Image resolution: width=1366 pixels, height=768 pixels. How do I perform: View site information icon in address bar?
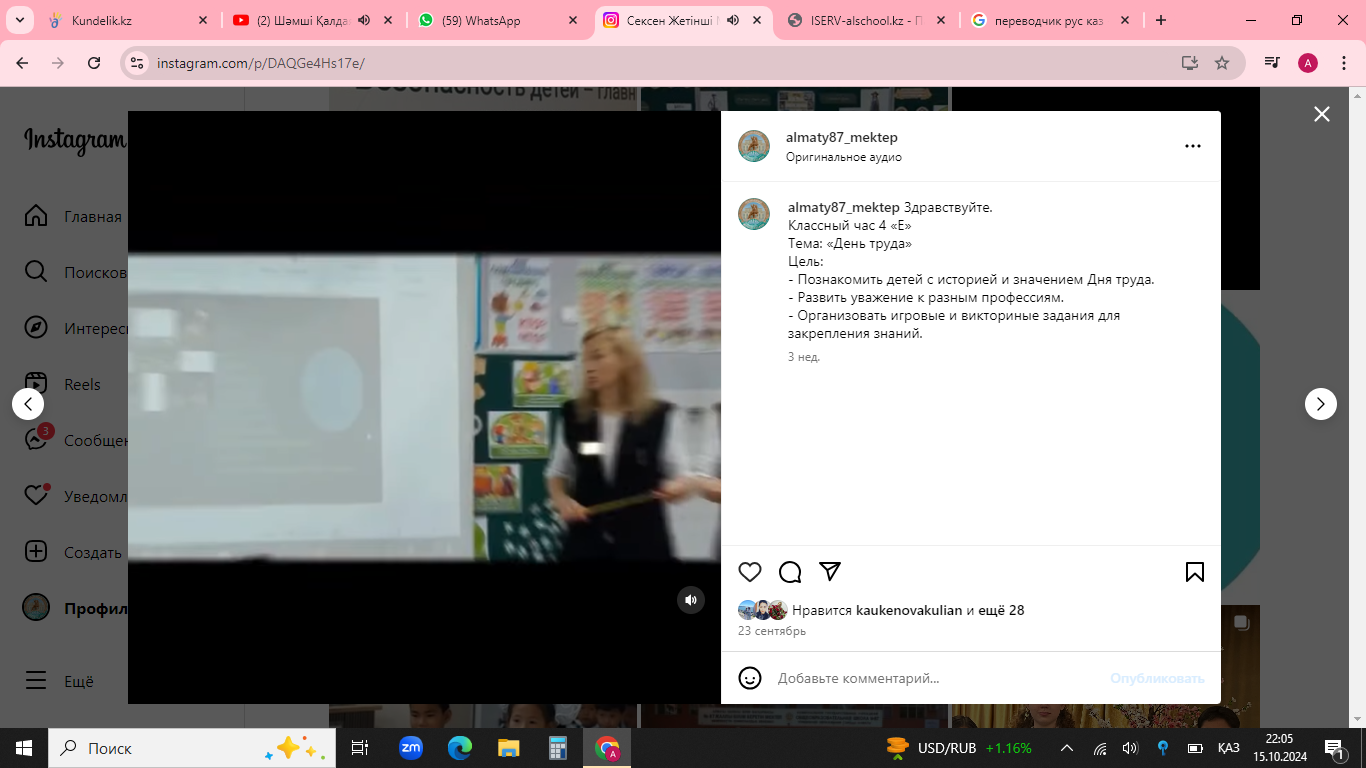[x=138, y=63]
